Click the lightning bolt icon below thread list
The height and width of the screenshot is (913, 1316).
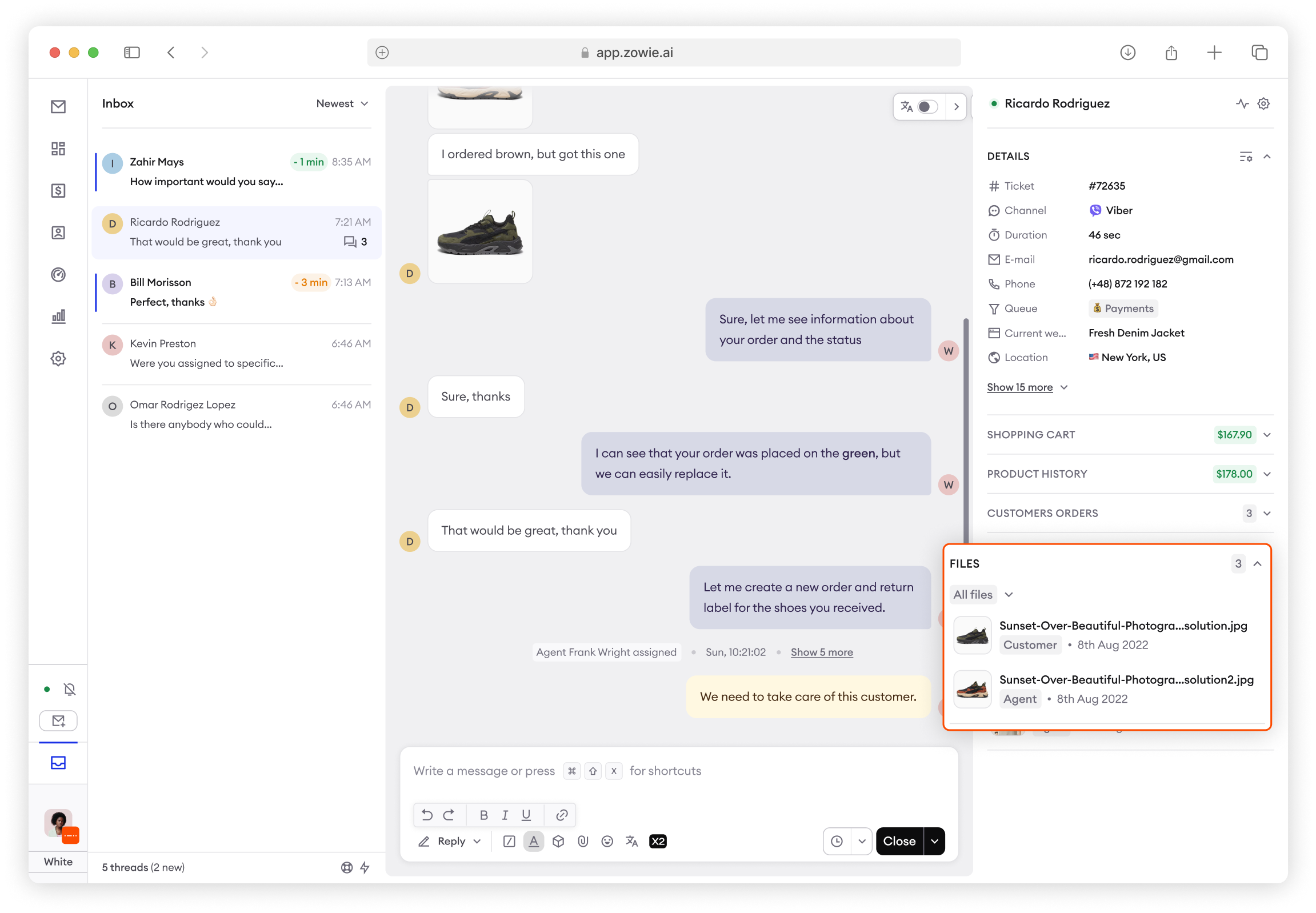(365, 867)
